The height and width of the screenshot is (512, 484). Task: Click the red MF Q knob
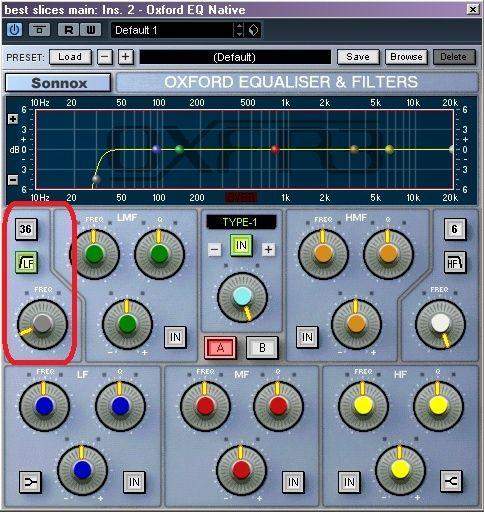(x=278, y=406)
